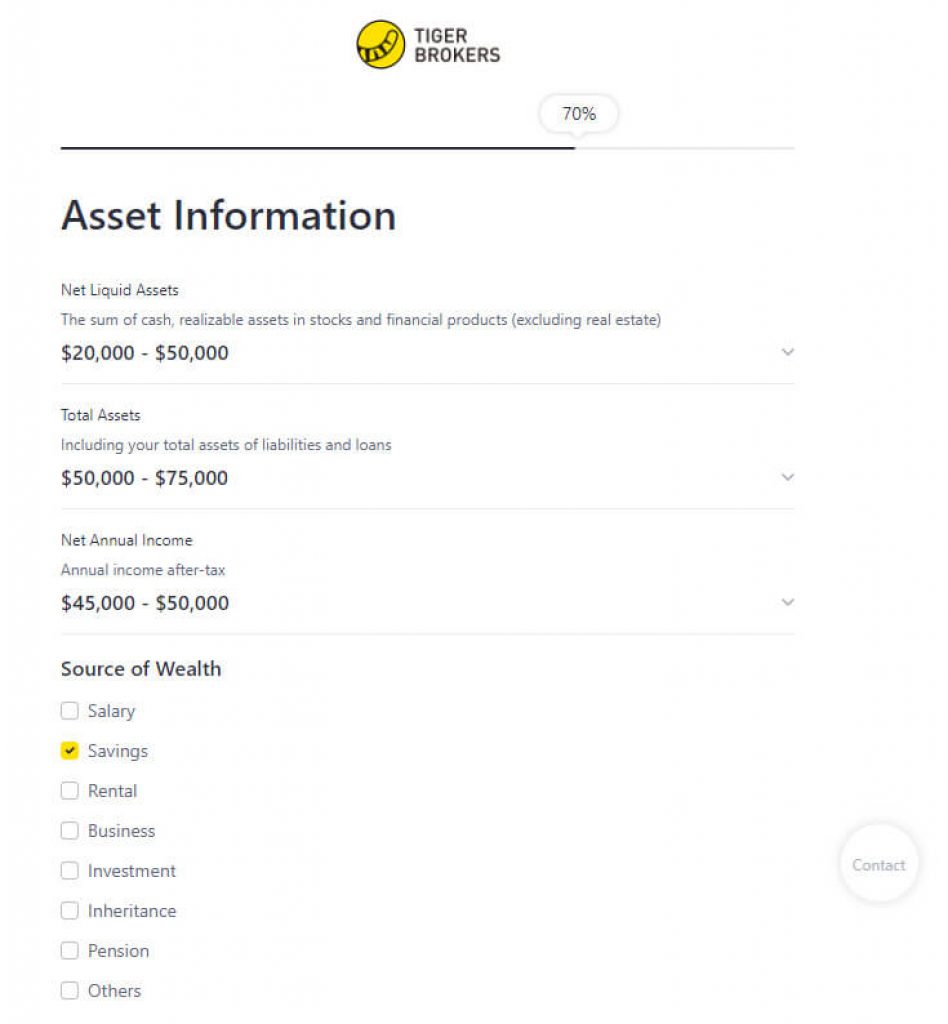
Task: Click the Savings label text
Action: click(118, 751)
